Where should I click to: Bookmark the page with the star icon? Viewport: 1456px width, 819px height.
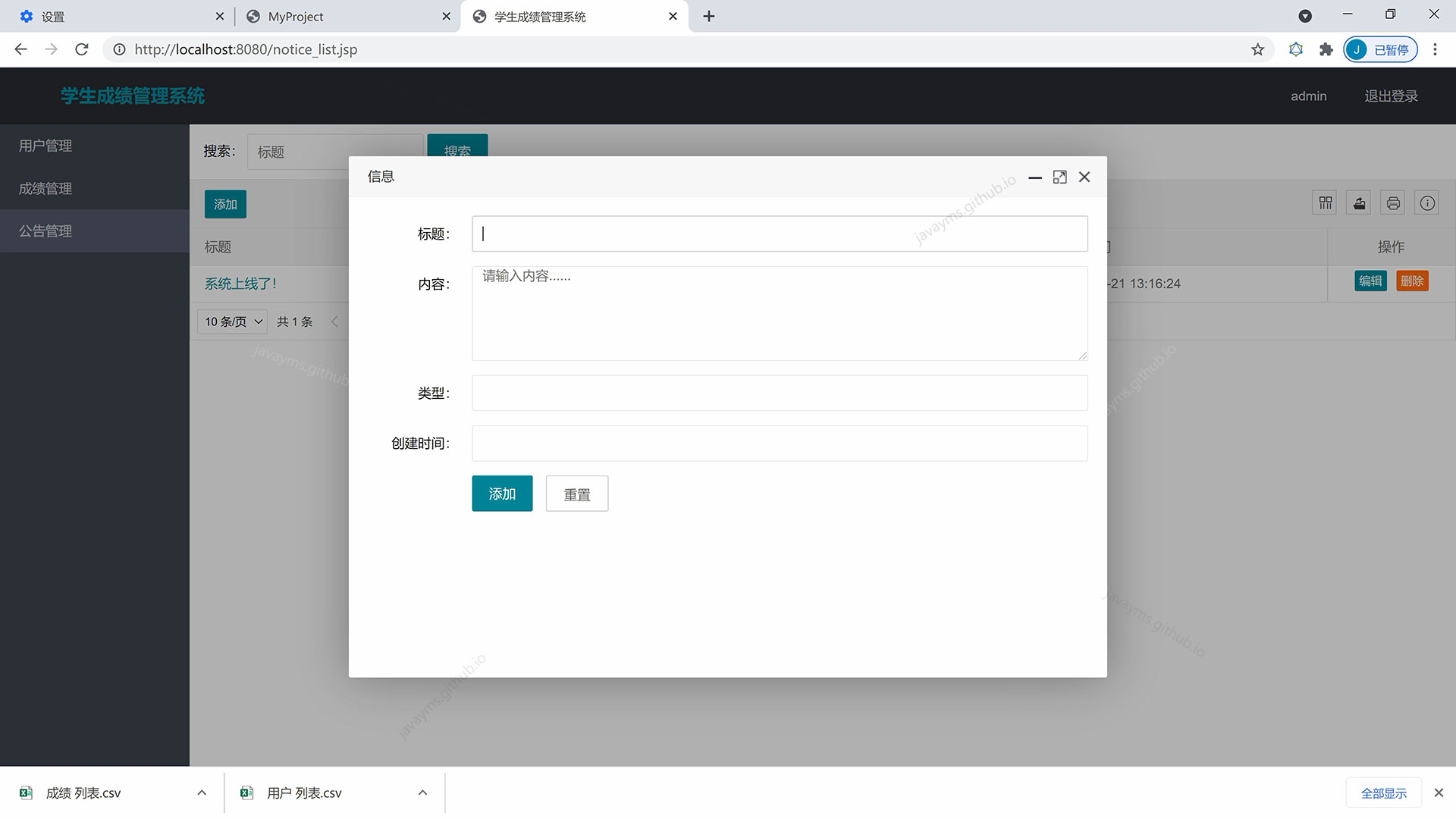(1257, 49)
